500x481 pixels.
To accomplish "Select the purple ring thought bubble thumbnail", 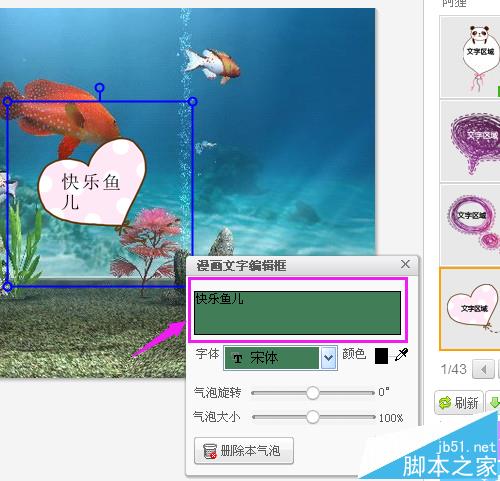I will coord(471,225).
